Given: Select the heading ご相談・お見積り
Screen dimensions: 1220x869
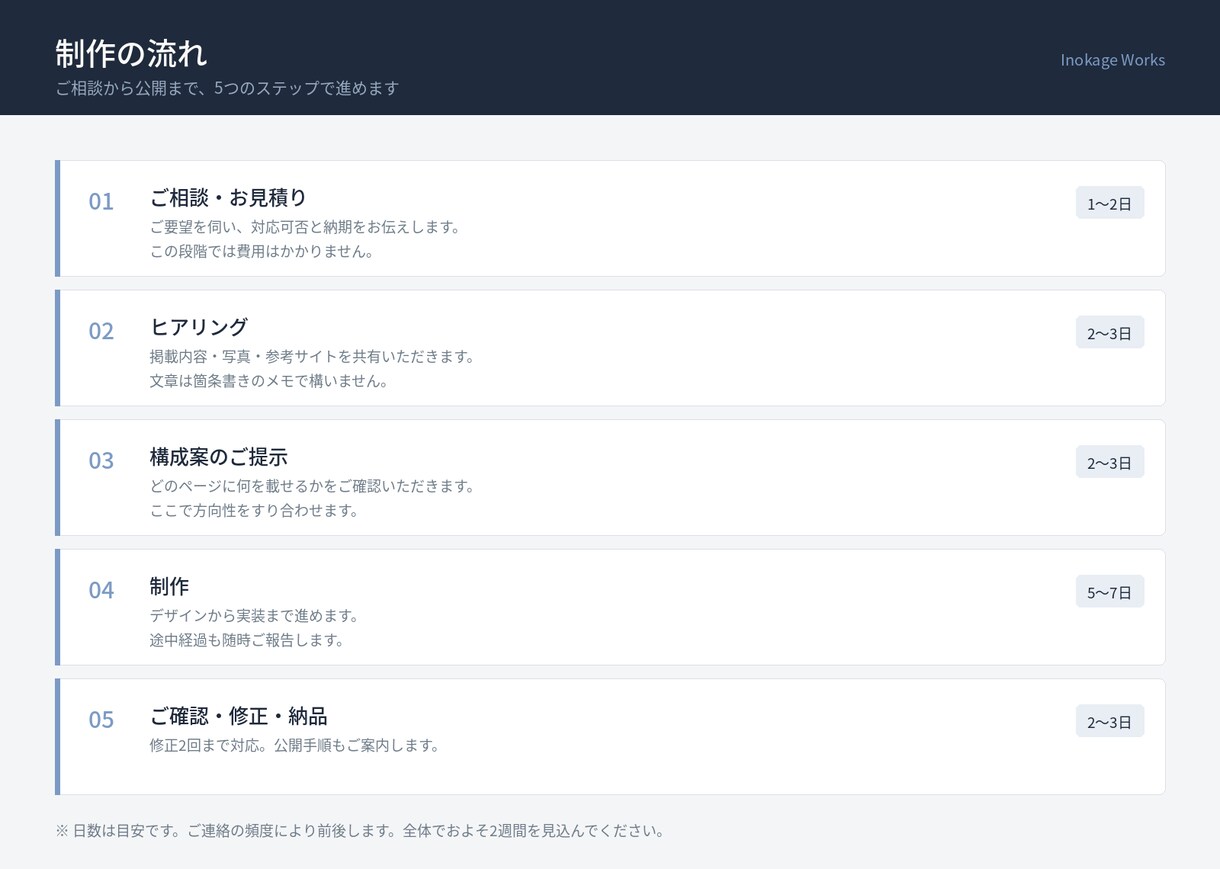Looking at the screenshot, I should click(x=228, y=197).
